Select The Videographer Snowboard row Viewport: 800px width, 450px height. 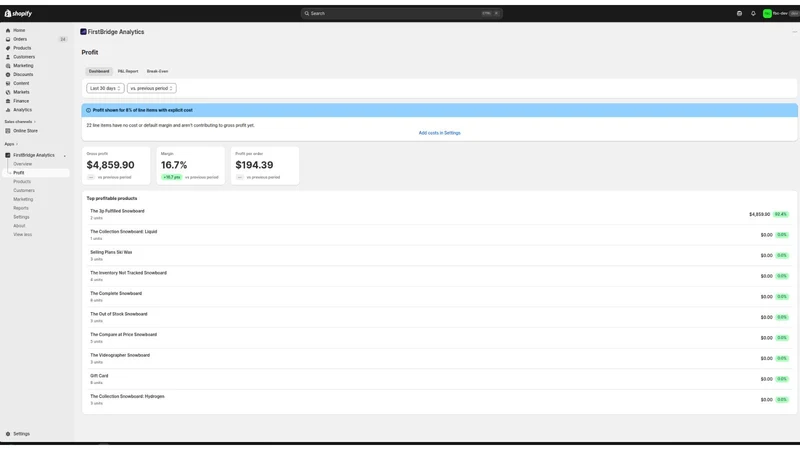(x=439, y=358)
